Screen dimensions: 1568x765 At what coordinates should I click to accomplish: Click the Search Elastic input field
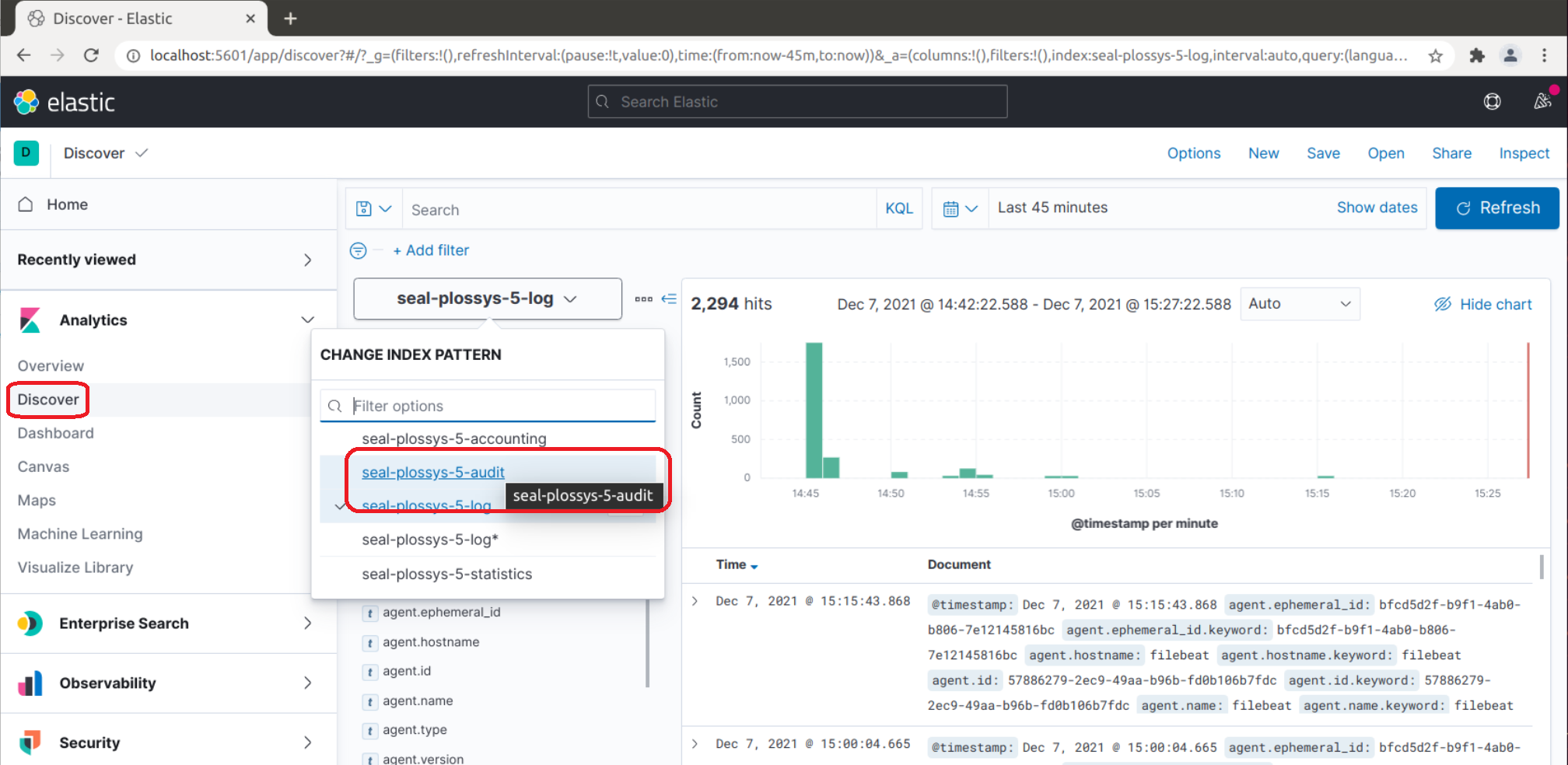[796, 102]
